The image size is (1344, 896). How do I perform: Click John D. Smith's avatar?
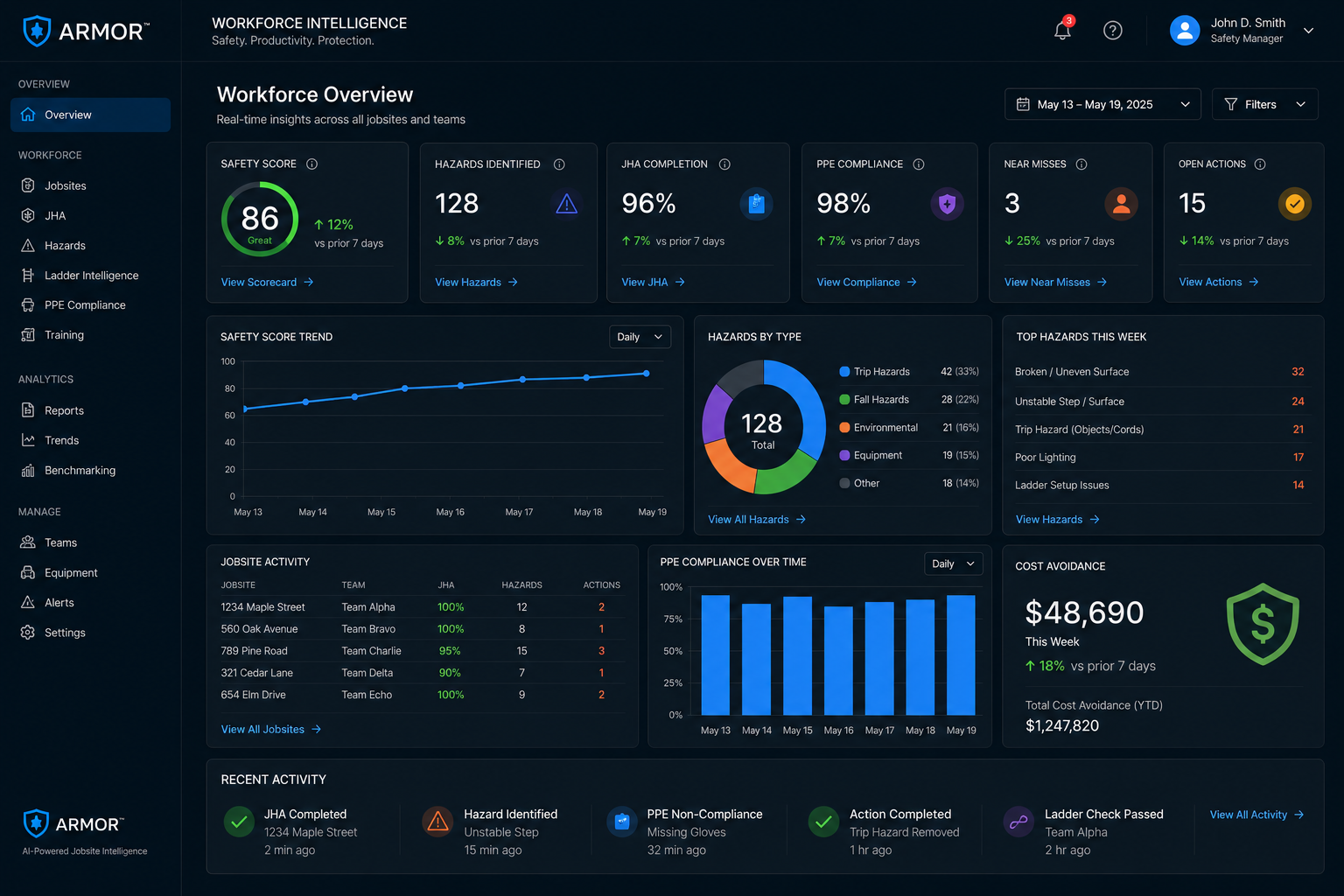pos(1185,31)
